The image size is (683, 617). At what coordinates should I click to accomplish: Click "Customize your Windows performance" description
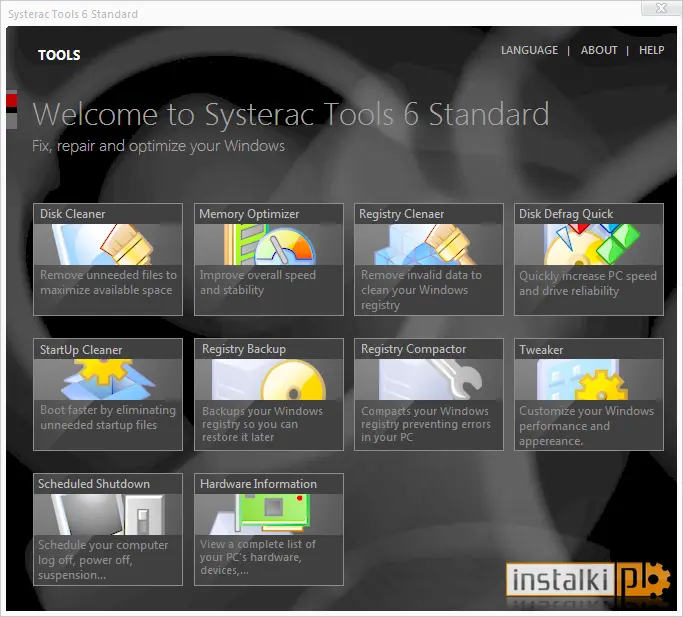coord(586,426)
